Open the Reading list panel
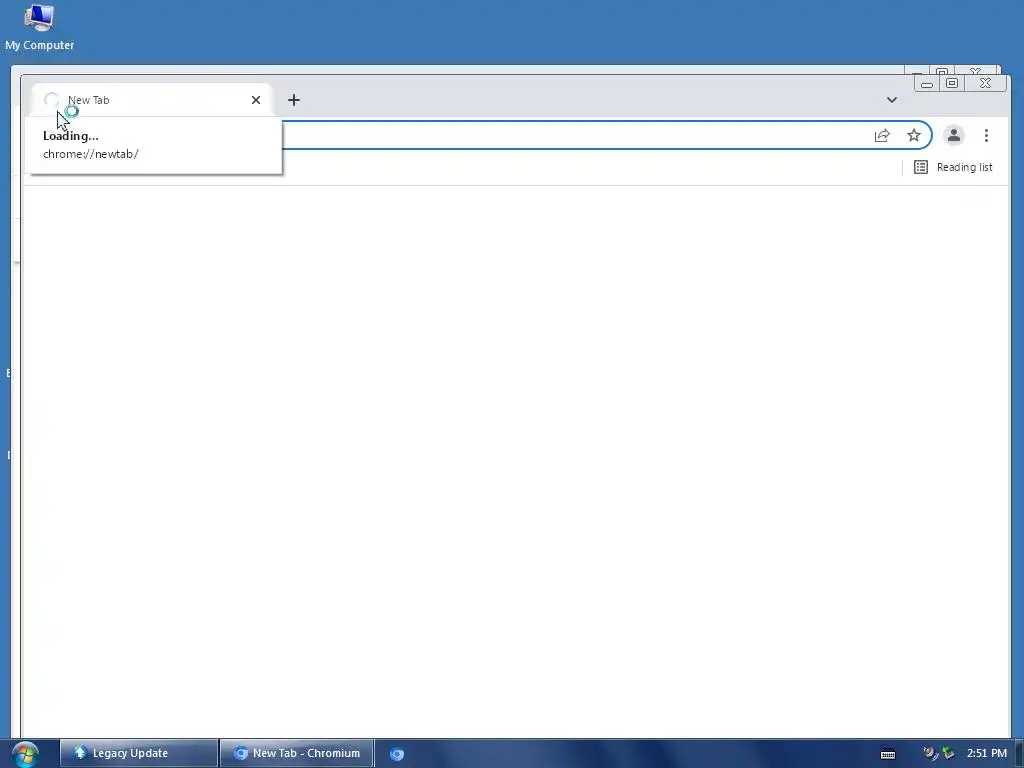1024x768 pixels. click(x=953, y=167)
